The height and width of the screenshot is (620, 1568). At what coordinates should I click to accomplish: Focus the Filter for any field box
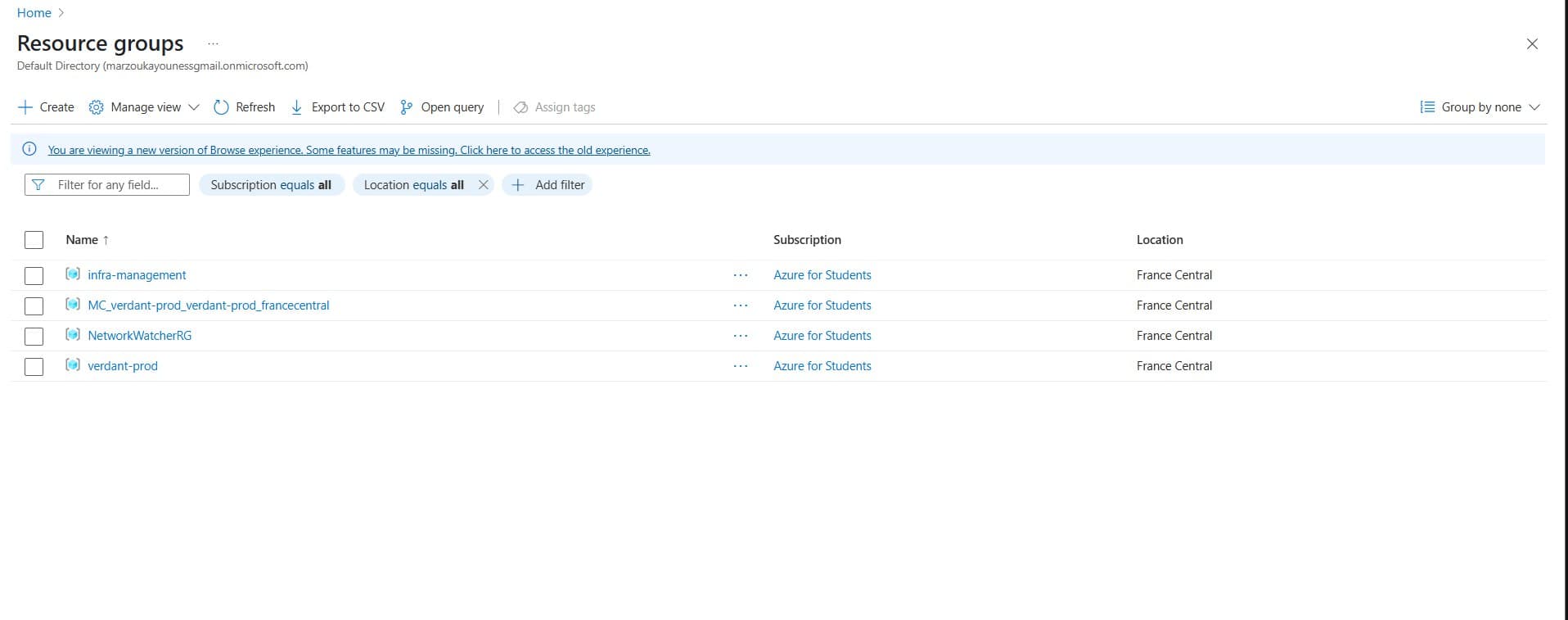click(x=115, y=185)
